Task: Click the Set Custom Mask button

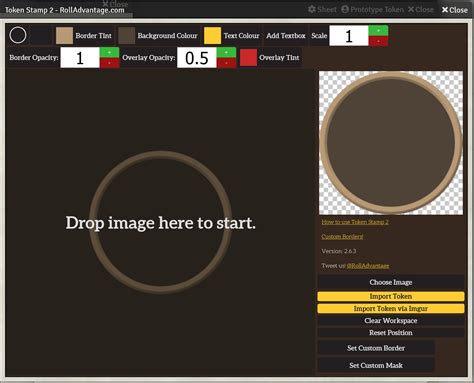Action: tap(376, 365)
